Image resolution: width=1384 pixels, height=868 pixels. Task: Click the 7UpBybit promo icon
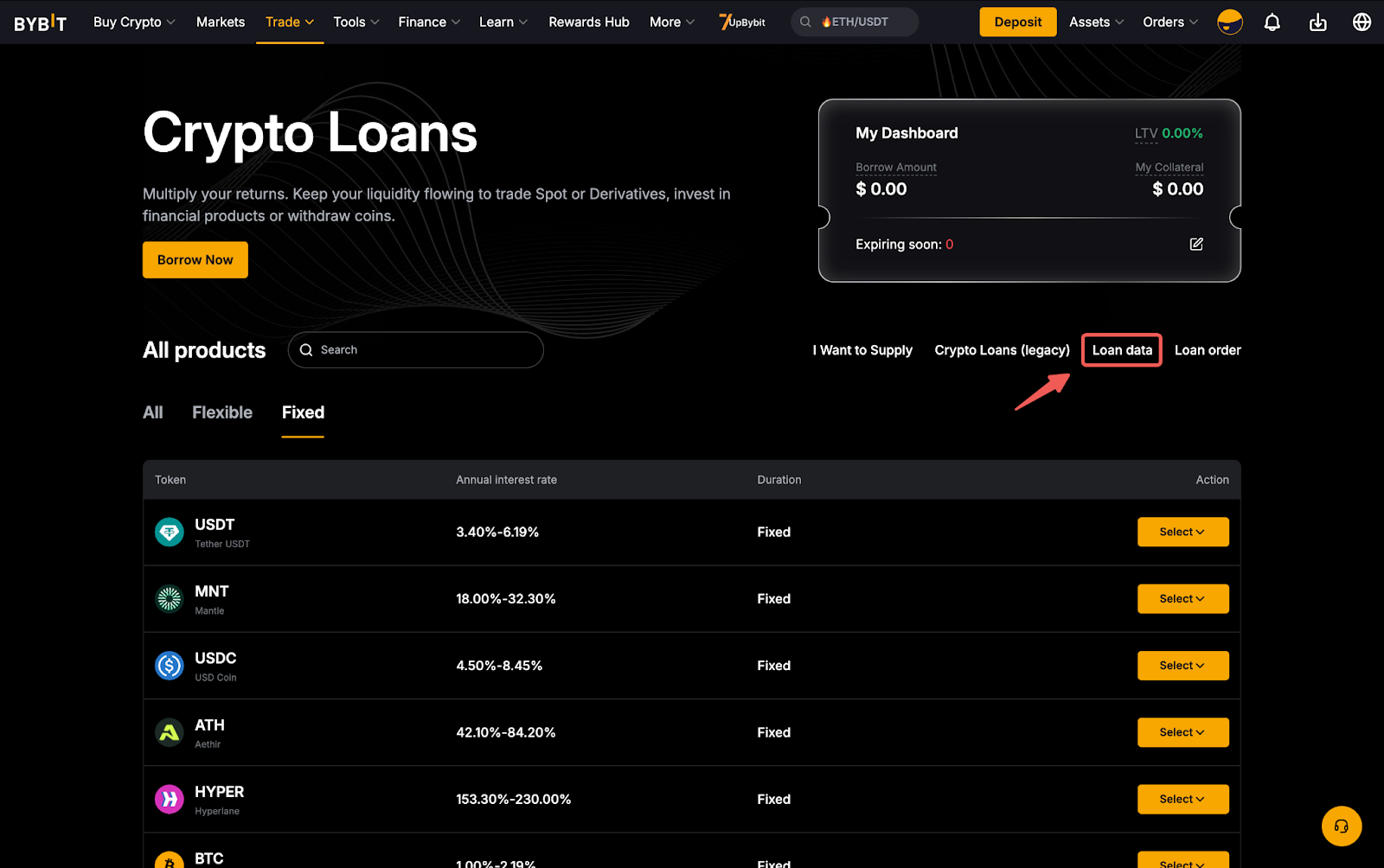pyautogui.click(x=742, y=22)
